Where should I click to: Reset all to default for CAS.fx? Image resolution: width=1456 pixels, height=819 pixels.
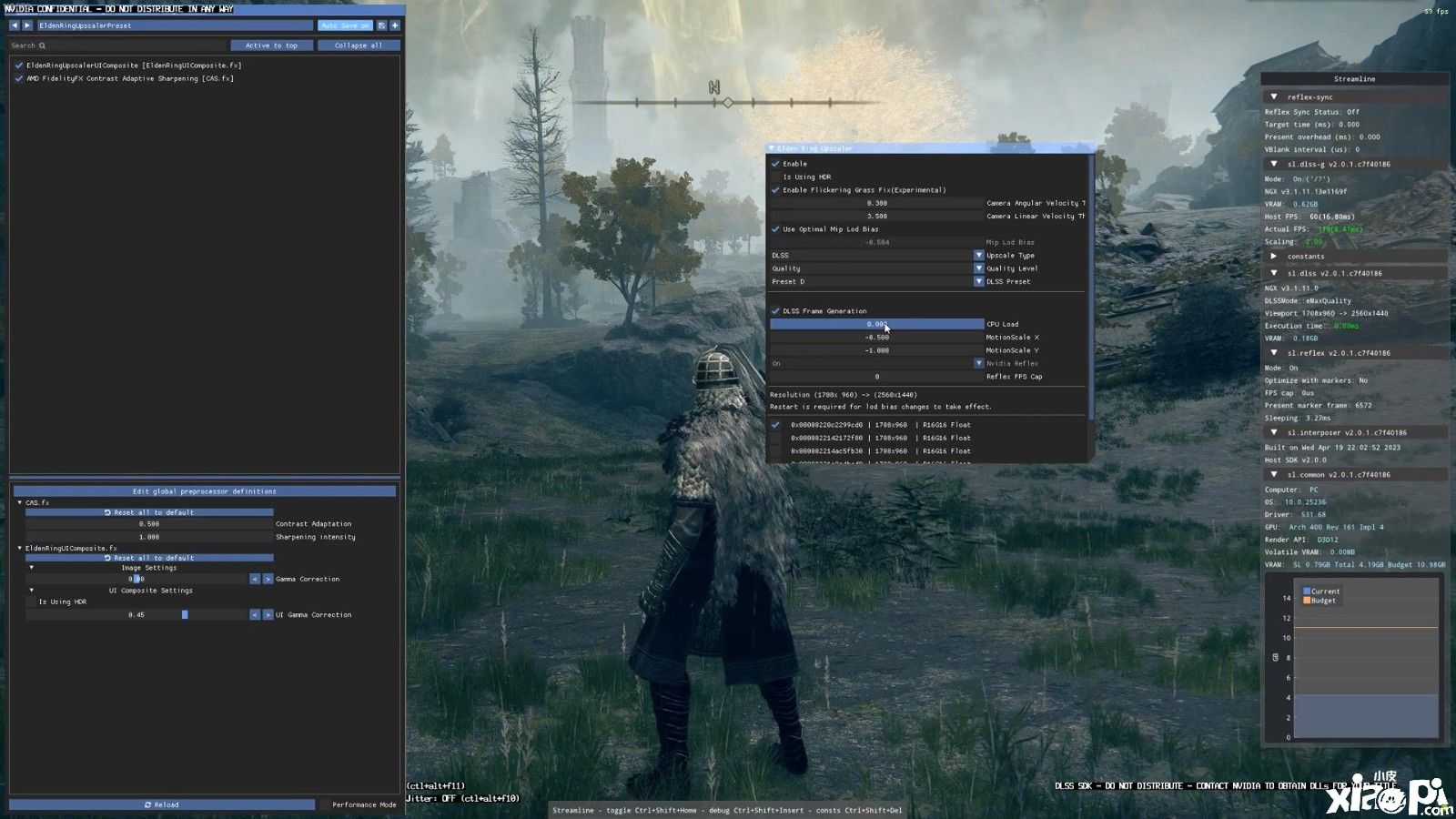pos(149,512)
